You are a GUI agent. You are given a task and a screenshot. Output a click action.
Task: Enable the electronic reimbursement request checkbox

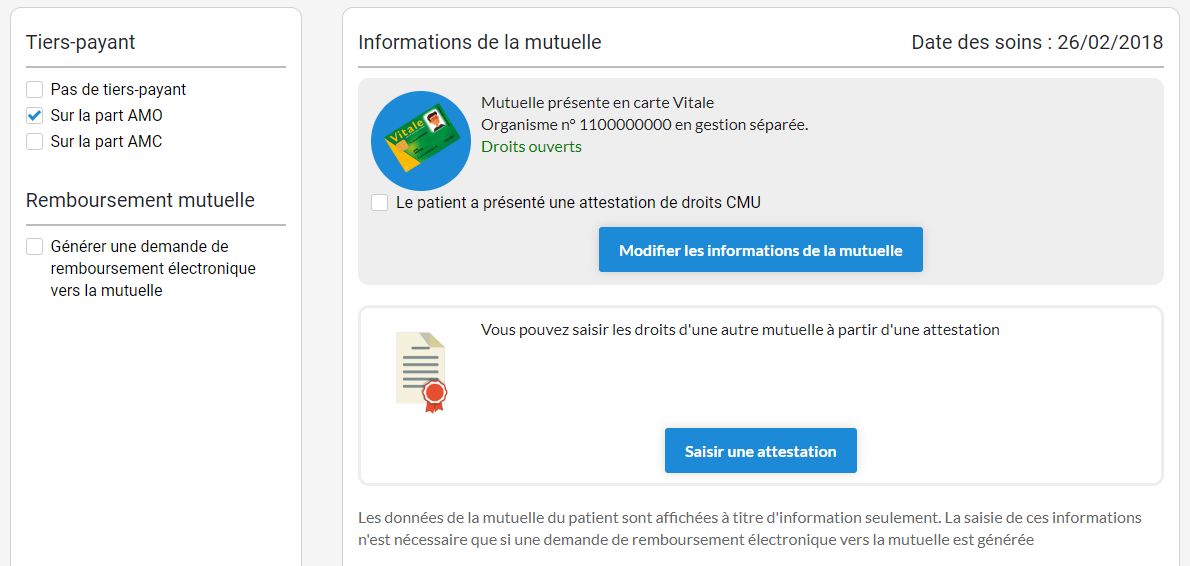[35, 247]
